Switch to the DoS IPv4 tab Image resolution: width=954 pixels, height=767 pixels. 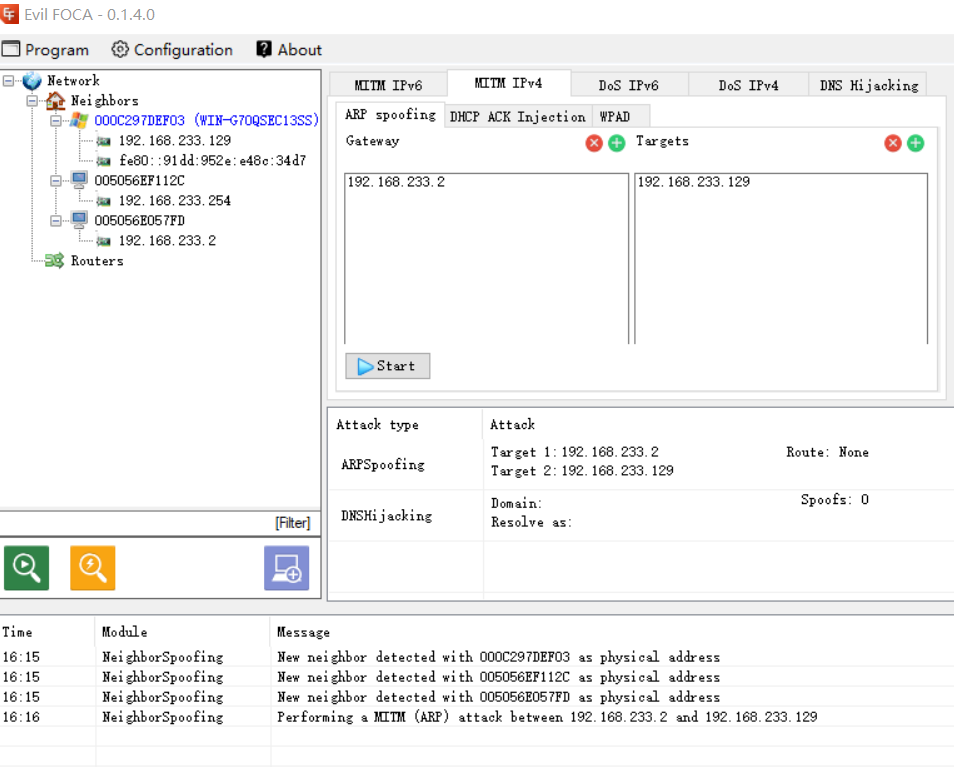[x=748, y=85]
